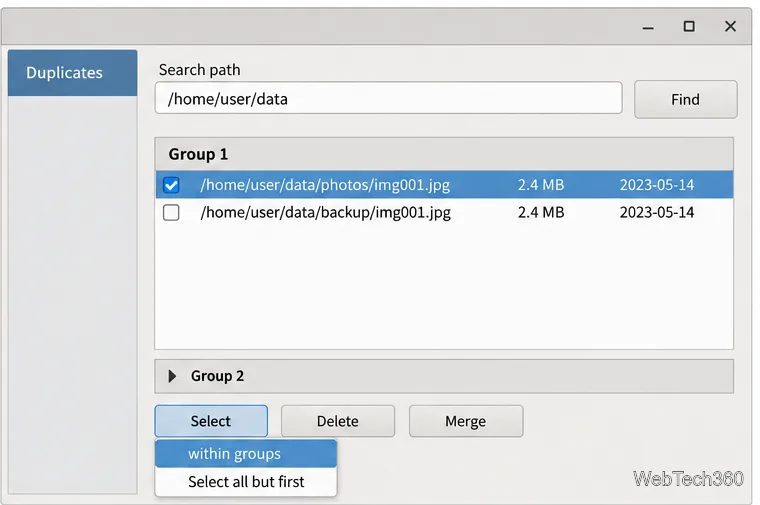Click the Merge button
Viewport: 760px width, 505px height.
[x=466, y=421]
